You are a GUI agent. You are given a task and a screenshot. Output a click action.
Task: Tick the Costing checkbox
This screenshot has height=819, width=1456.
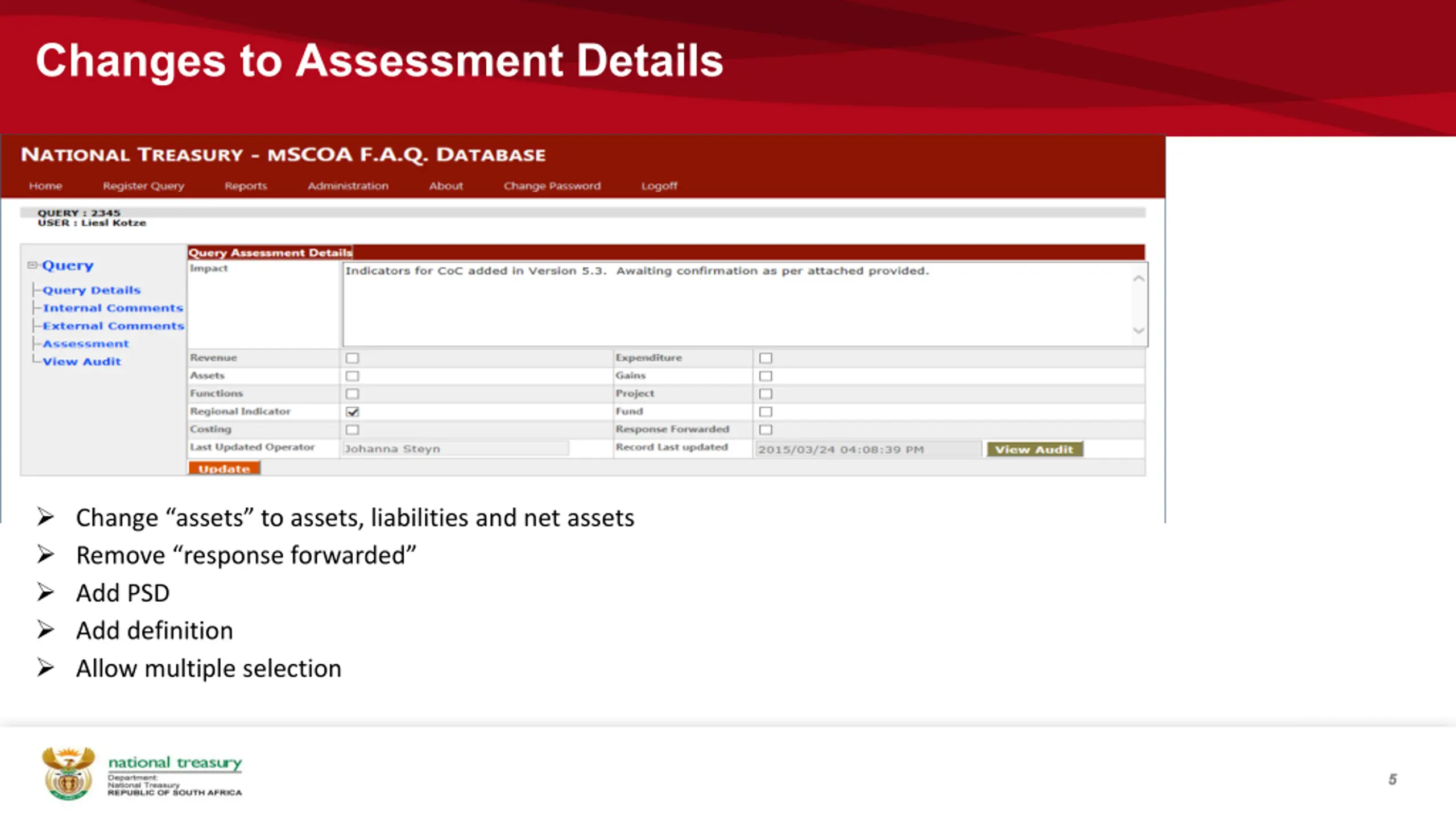[353, 429]
